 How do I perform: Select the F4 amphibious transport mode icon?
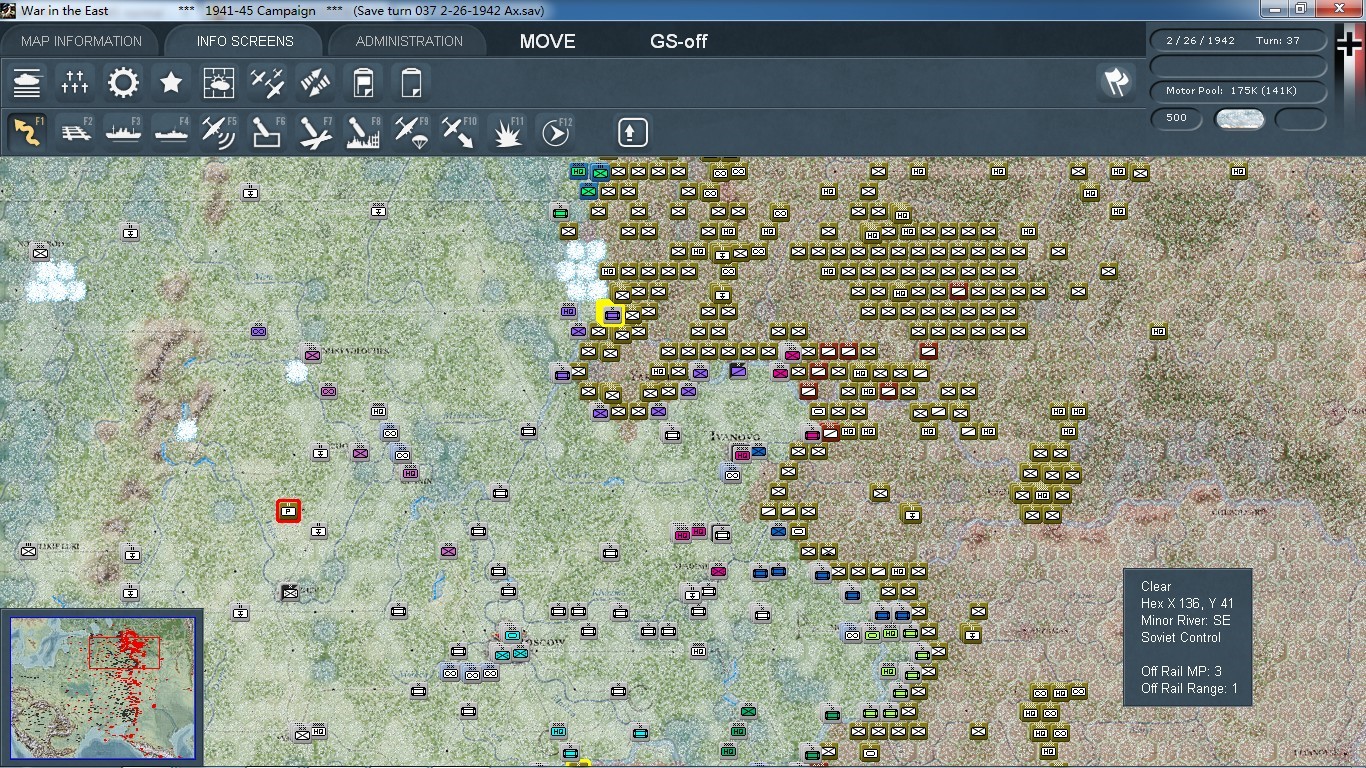coord(171,132)
